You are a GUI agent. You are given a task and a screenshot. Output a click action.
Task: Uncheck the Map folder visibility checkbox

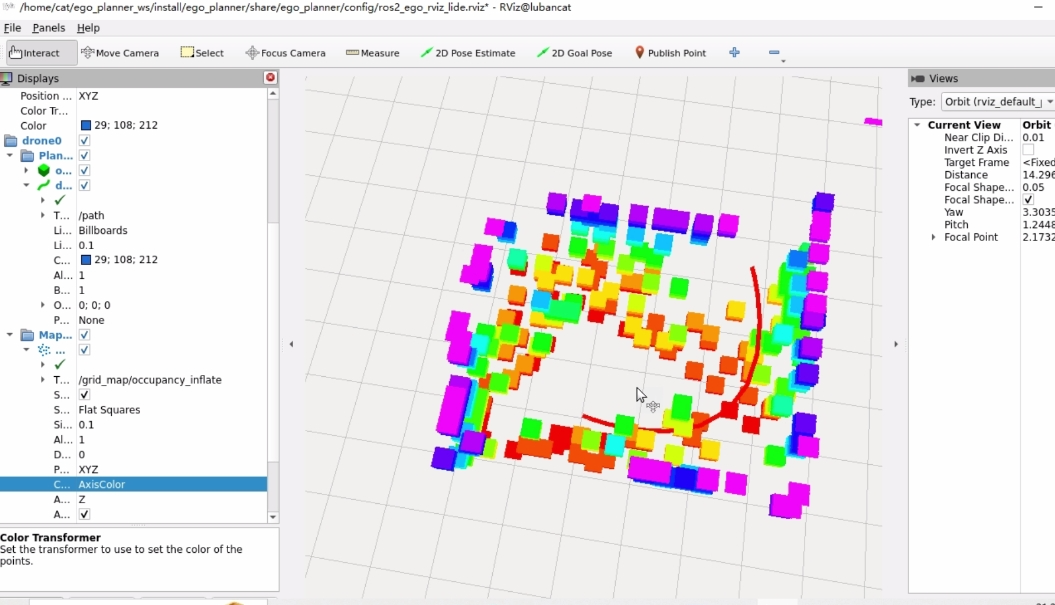tap(85, 335)
